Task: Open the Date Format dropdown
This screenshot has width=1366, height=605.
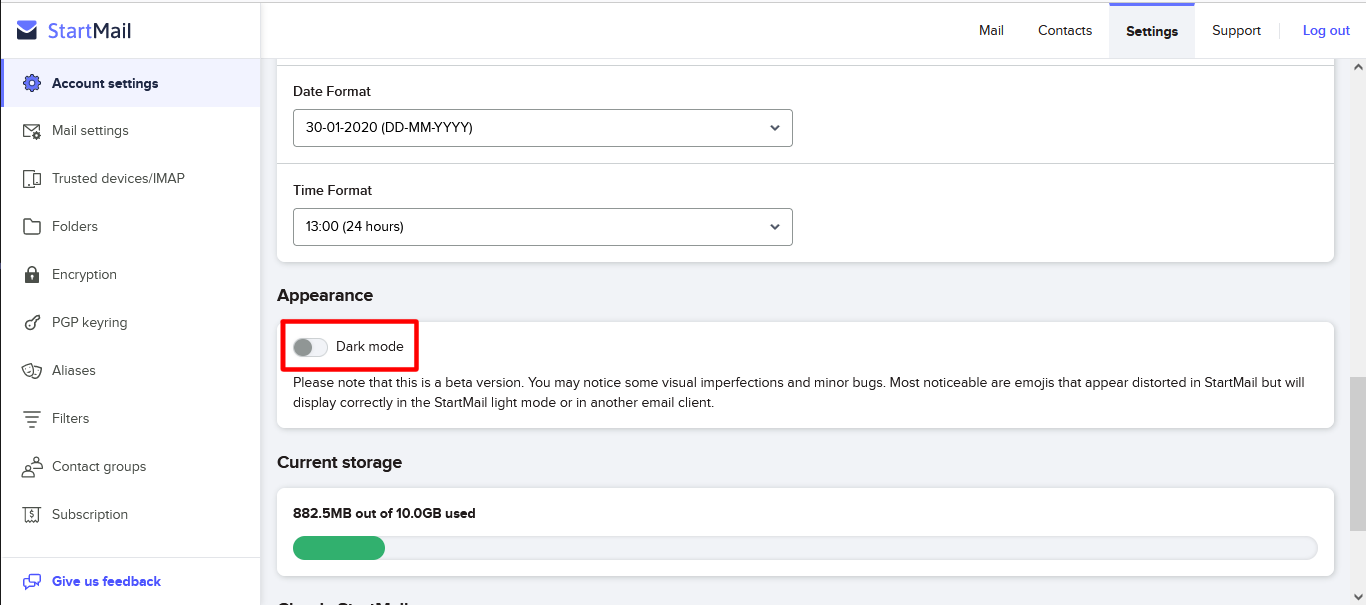Action: [x=543, y=128]
